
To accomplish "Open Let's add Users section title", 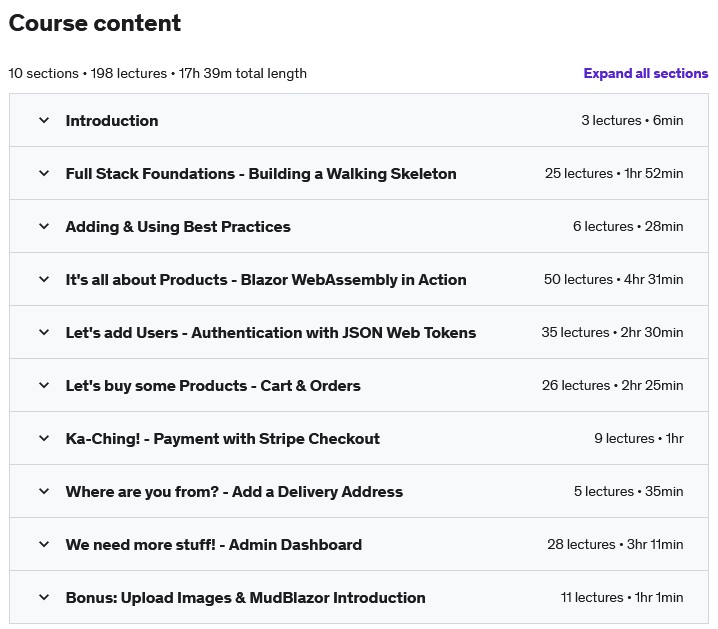I will pyautogui.click(x=271, y=332).
